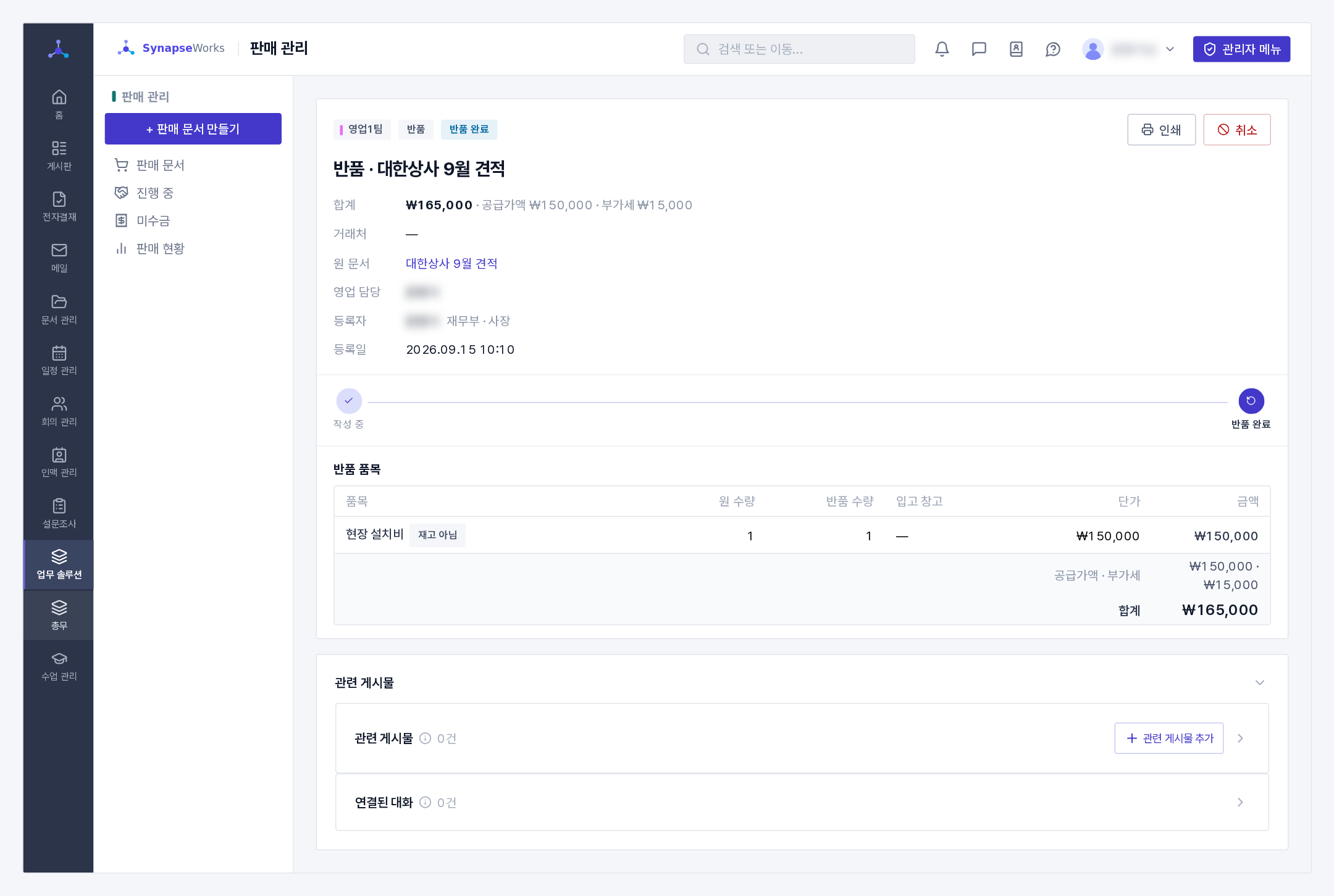Click + 관련 게시물 추가 button
Image resolution: width=1334 pixels, height=896 pixels.
(x=1168, y=738)
